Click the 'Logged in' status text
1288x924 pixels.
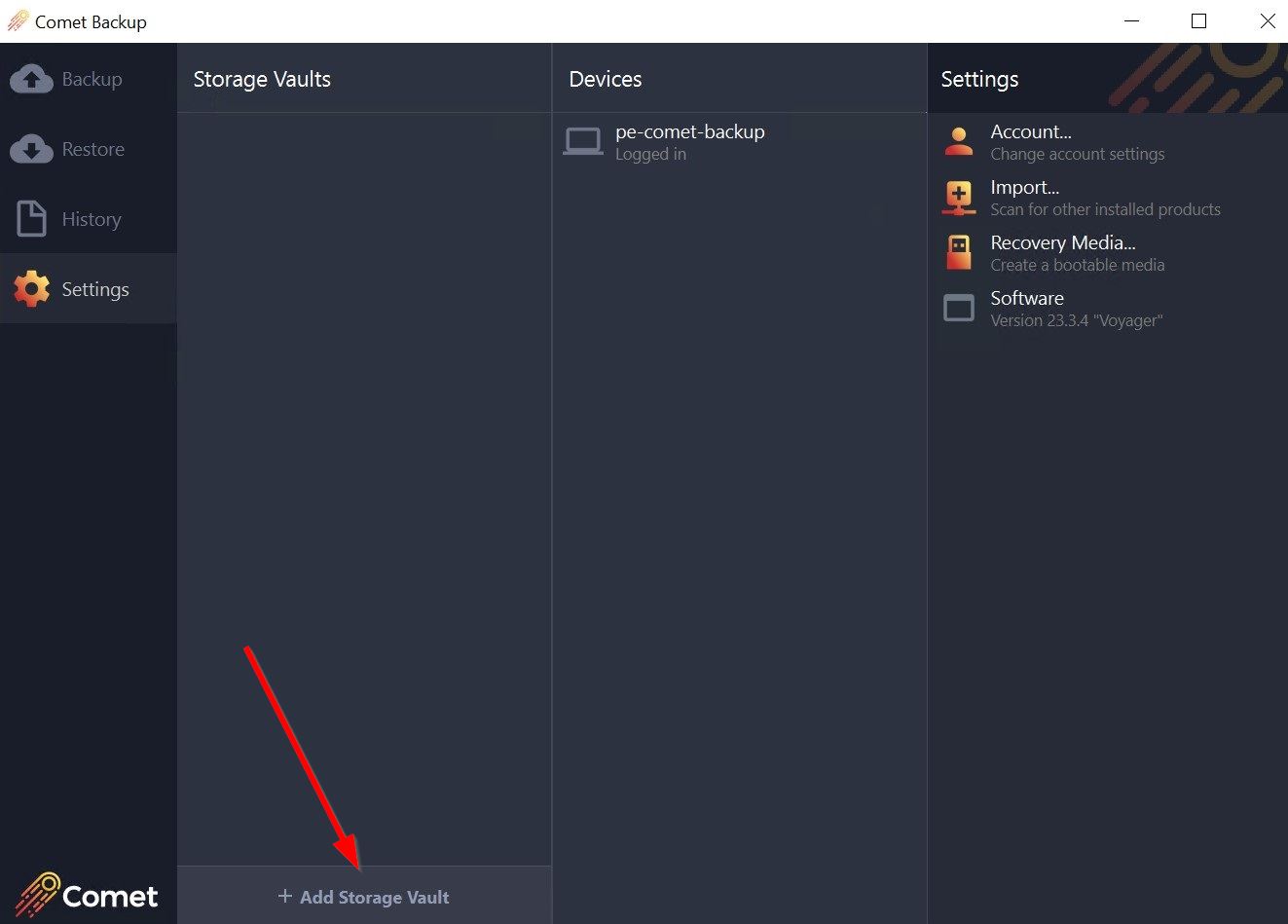point(650,154)
